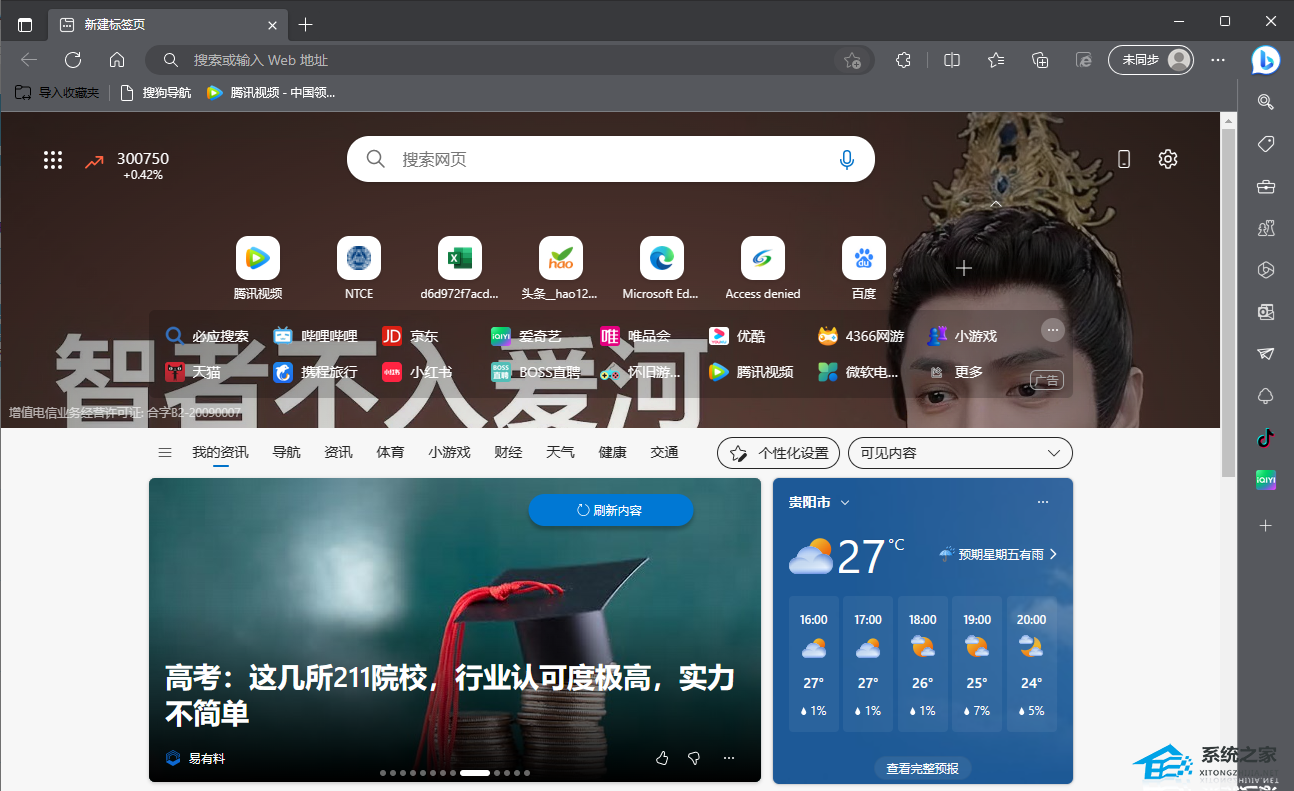Click the 导入收藏夹 favorites bar item

(x=57, y=93)
